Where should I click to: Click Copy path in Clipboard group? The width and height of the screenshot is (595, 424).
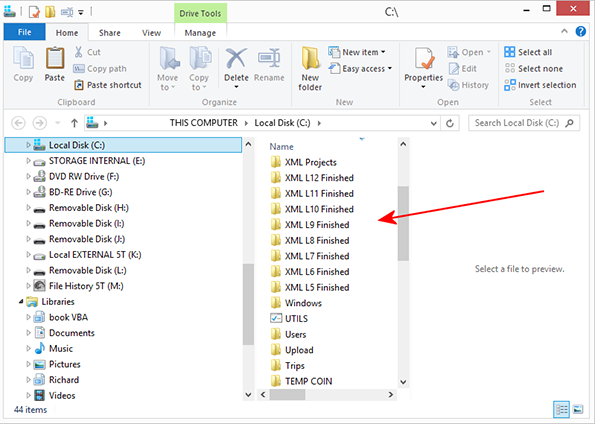point(100,69)
